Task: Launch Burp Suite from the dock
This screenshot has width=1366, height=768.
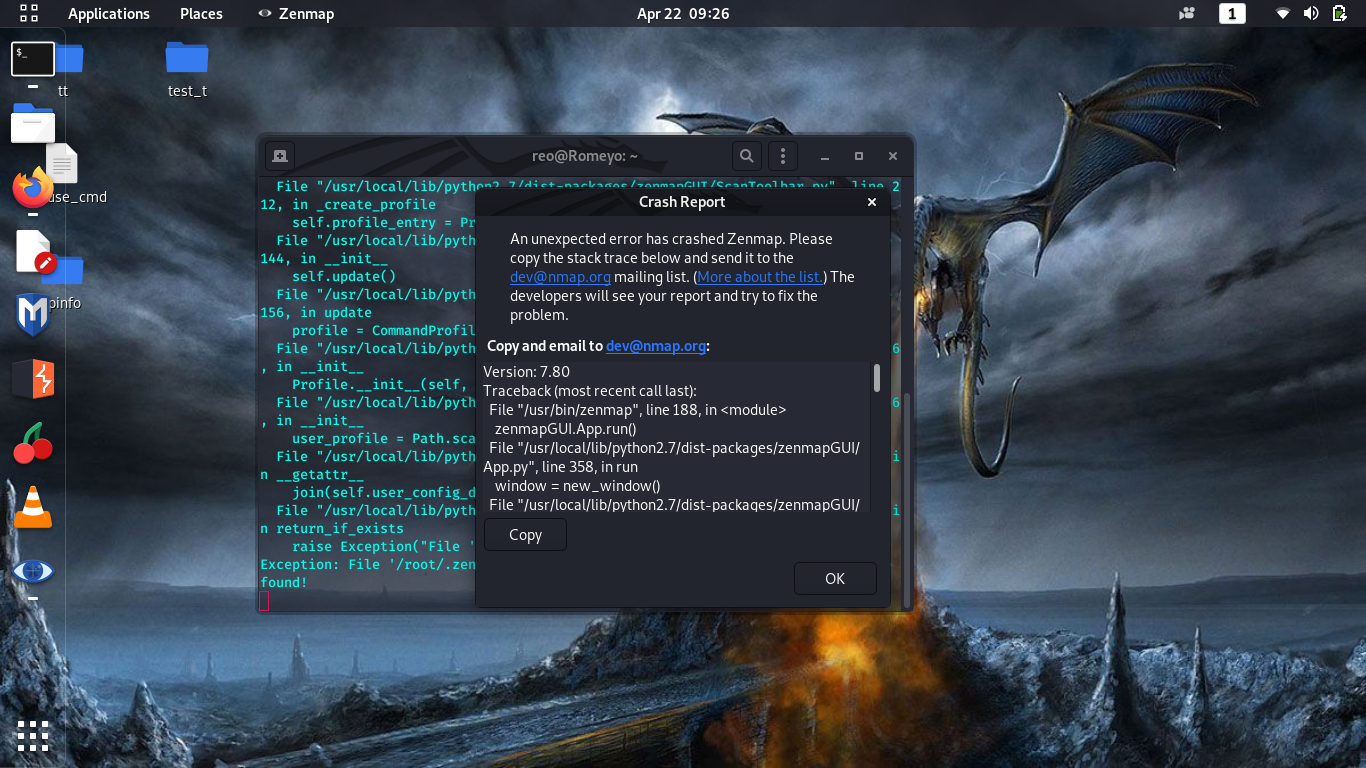Action: point(33,379)
